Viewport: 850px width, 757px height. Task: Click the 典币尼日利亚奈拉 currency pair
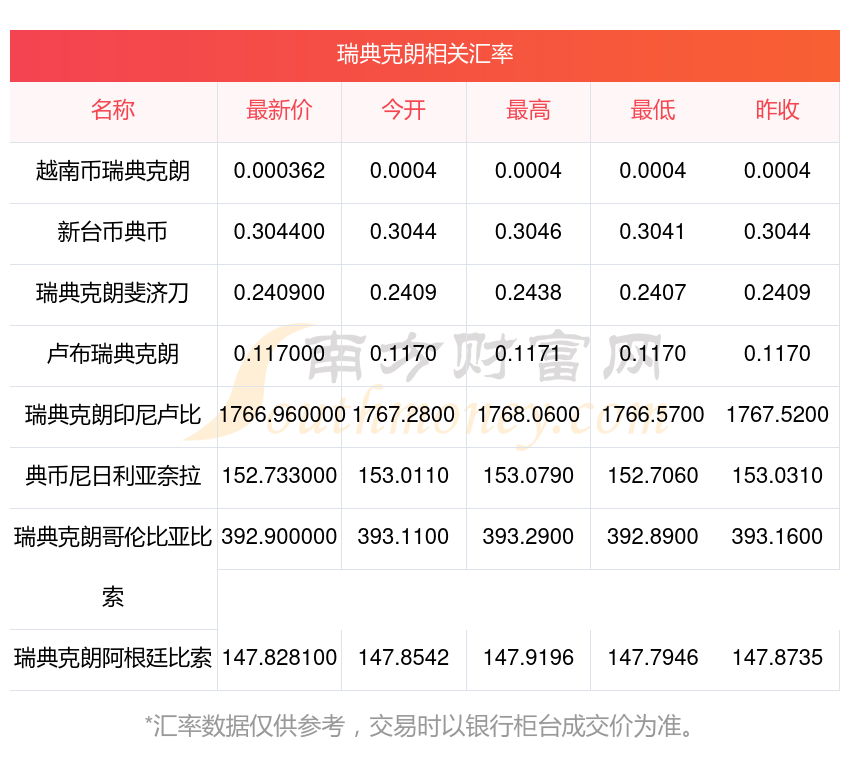(x=113, y=476)
